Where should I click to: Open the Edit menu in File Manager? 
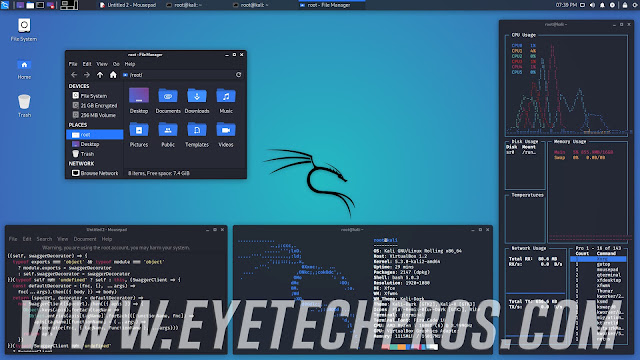[x=87, y=64]
